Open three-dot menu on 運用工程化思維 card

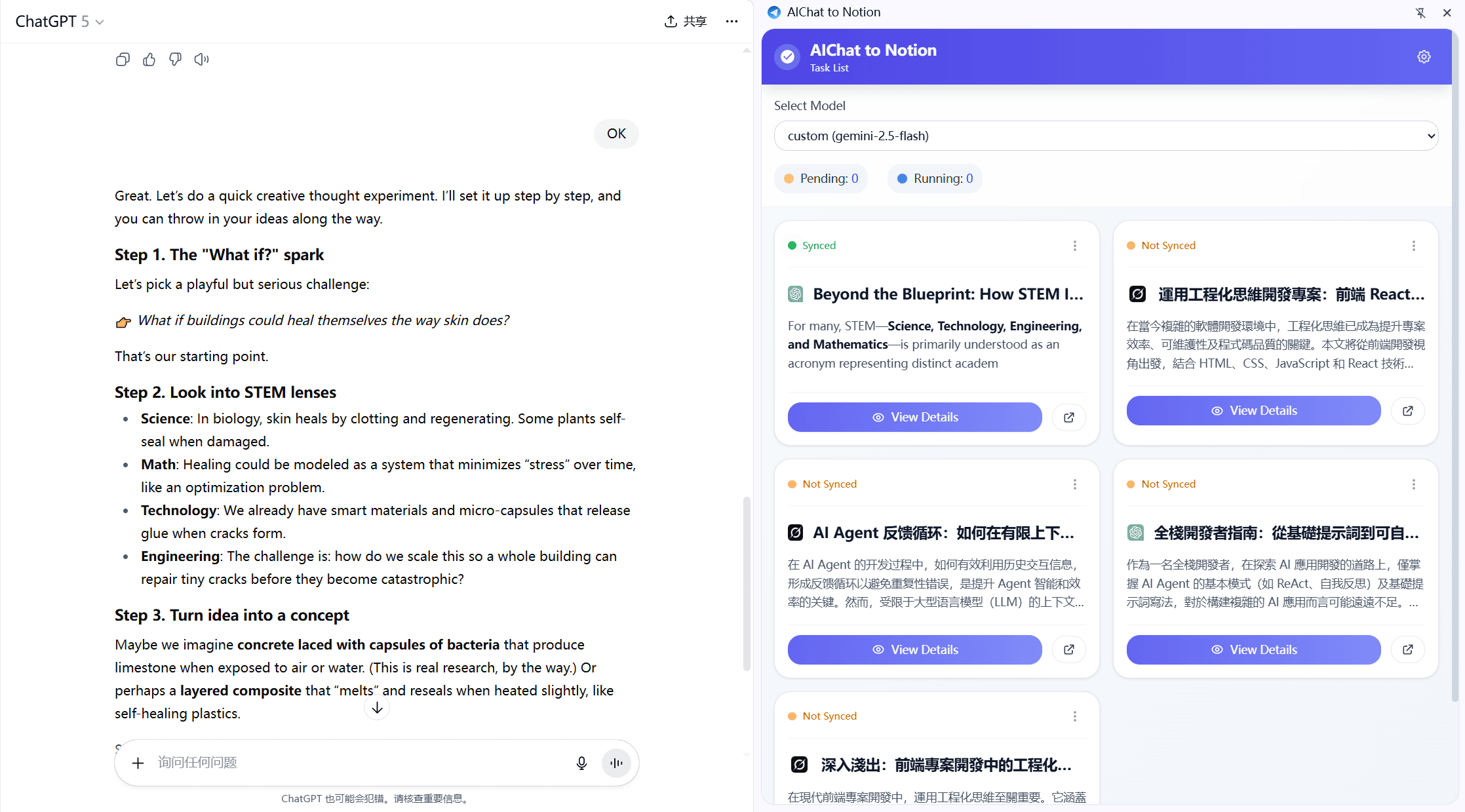point(1413,246)
